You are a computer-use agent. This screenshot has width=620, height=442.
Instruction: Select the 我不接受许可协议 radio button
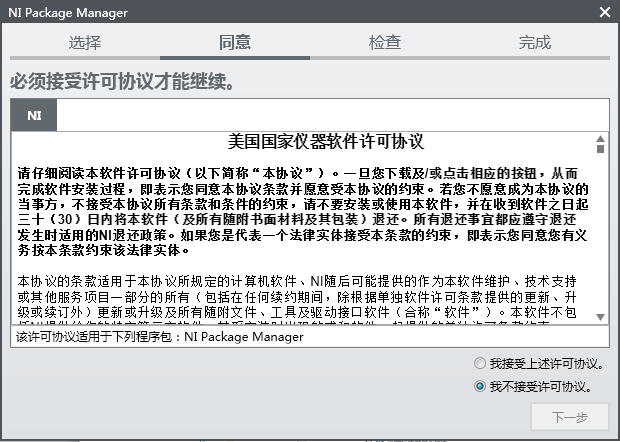[x=480, y=386]
